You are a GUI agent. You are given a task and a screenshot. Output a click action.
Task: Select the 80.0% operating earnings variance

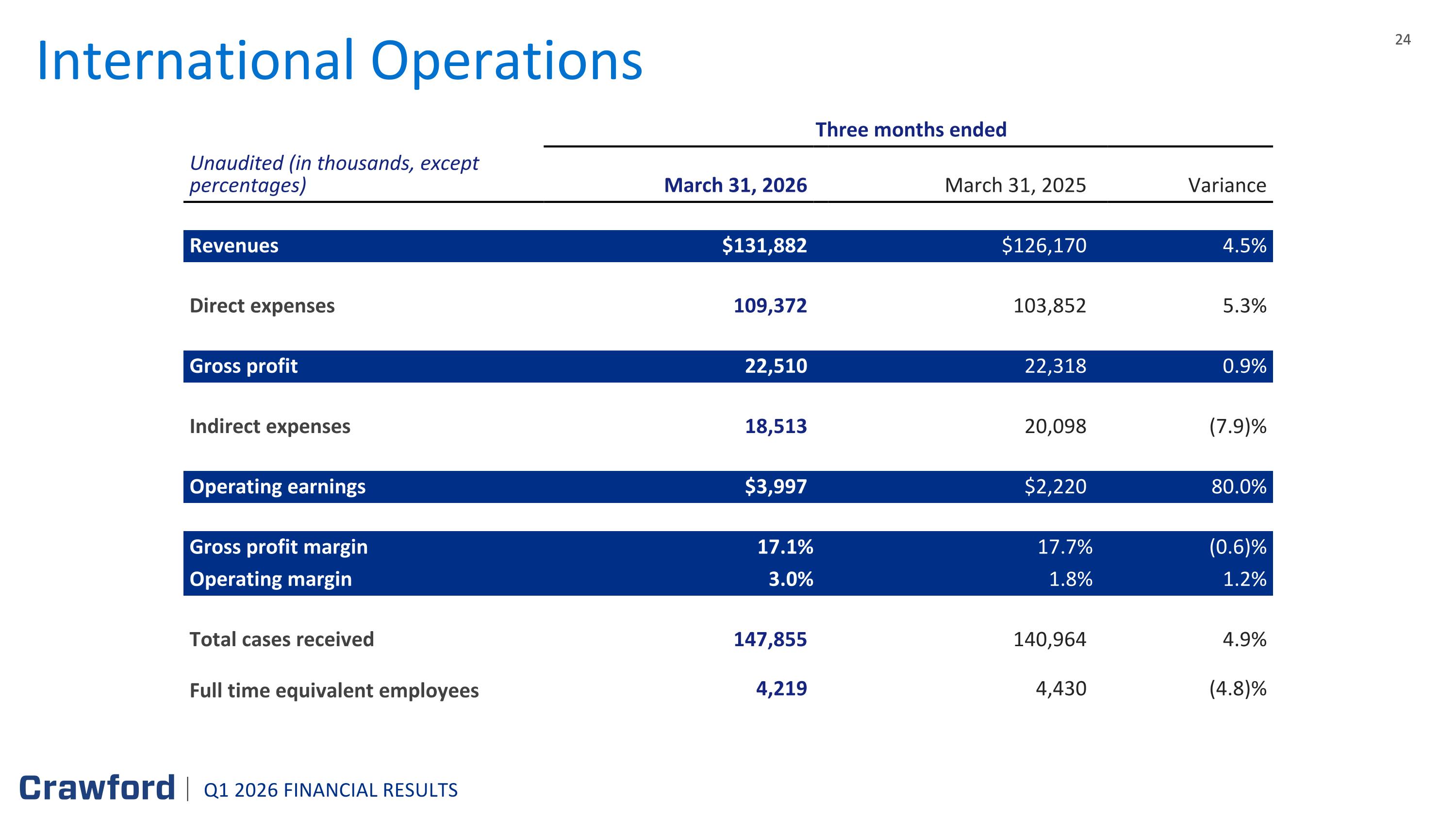click(x=1239, y=486)
